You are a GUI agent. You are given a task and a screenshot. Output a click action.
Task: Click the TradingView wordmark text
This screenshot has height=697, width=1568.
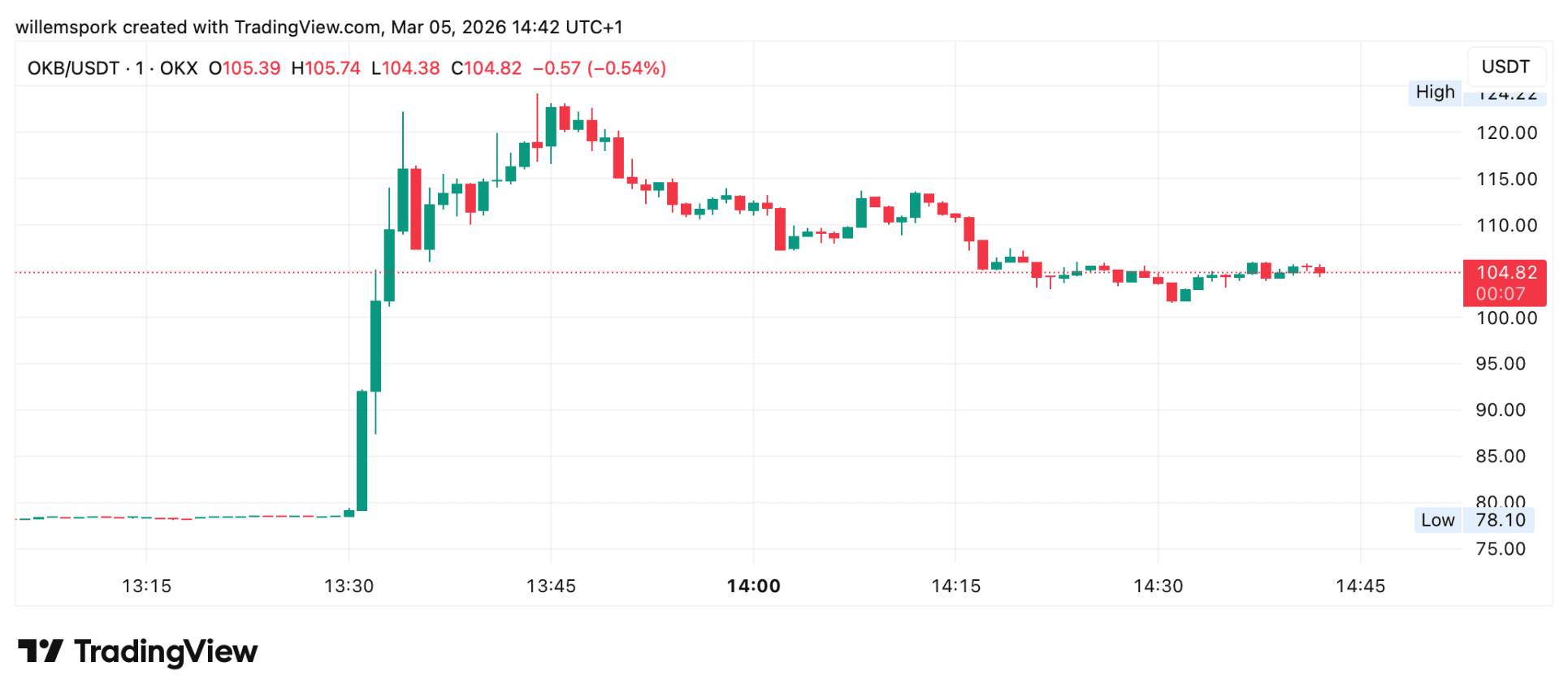[x=166, y=652]
